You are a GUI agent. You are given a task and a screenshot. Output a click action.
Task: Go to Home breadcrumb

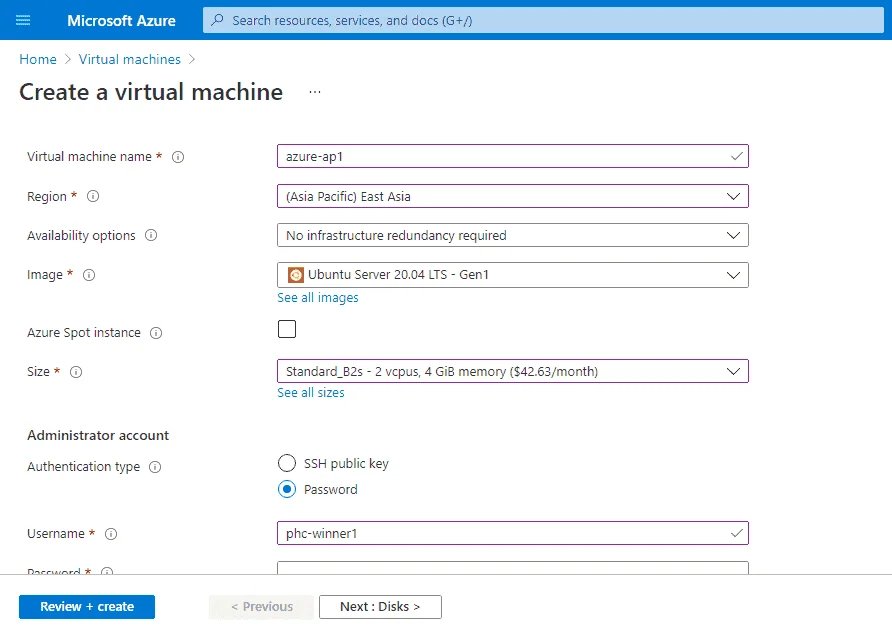(38, 59)
